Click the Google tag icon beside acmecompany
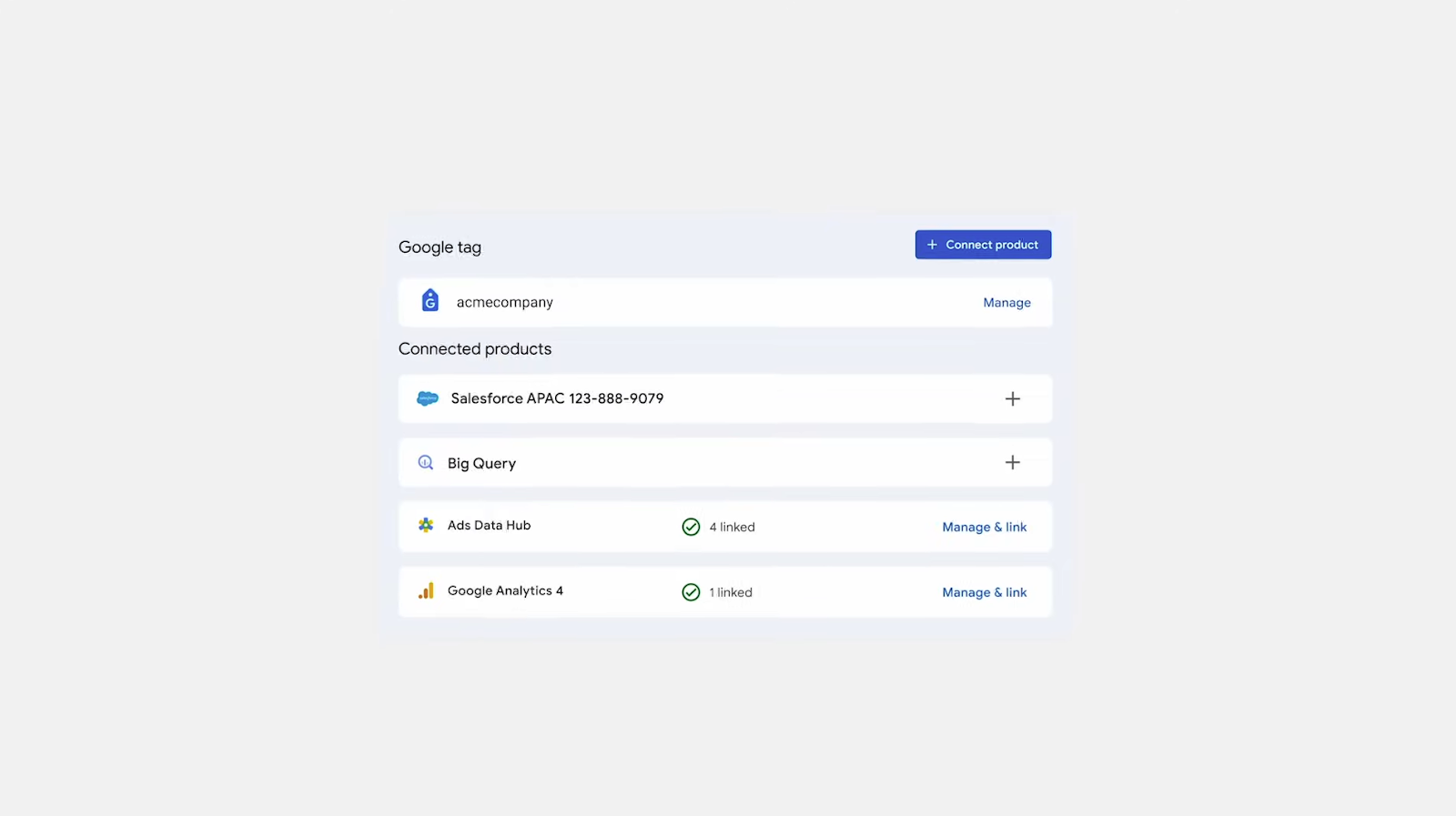This screenshot has height=816, width=1456. tap(430, 300)
